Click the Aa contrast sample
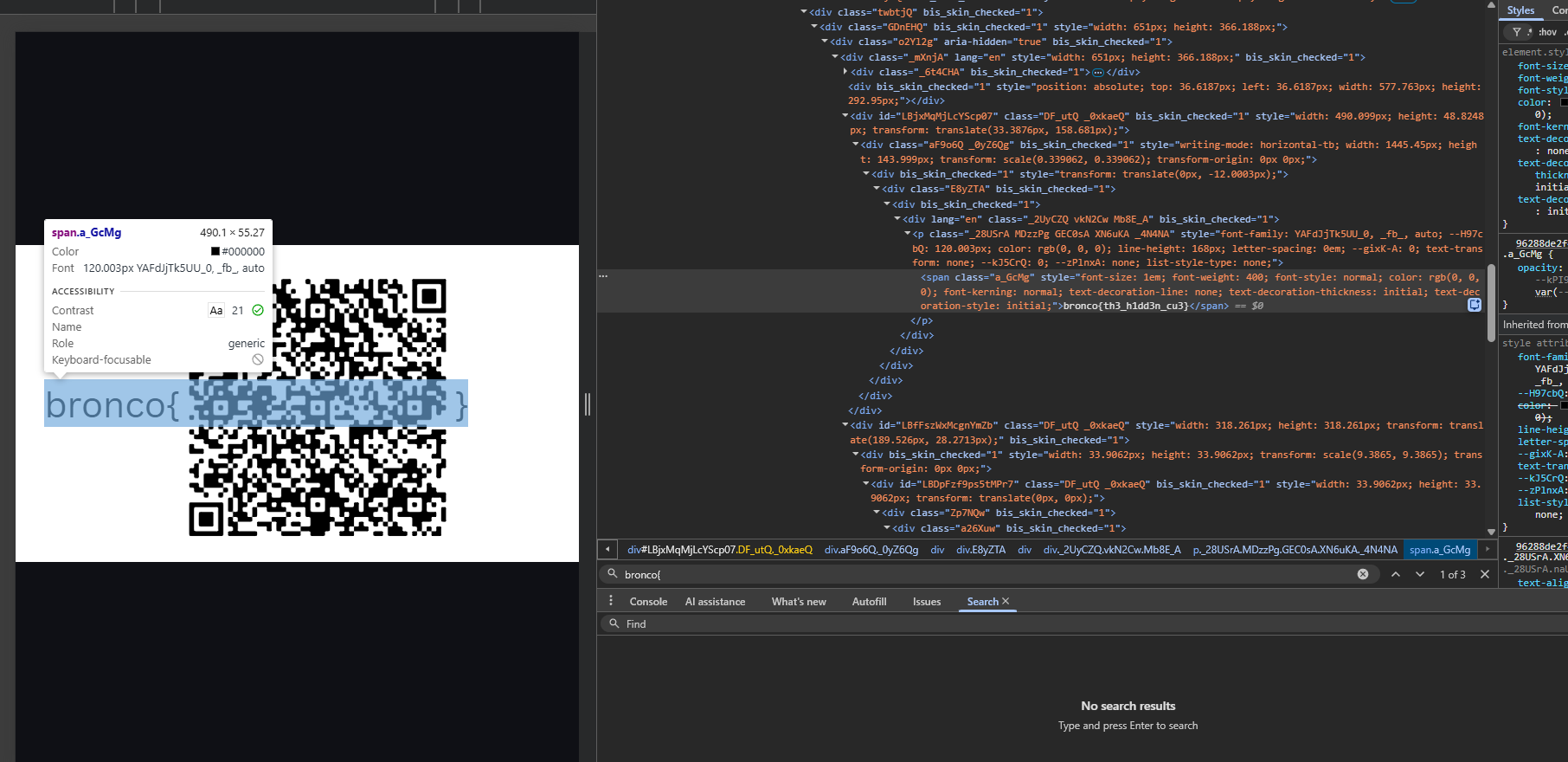The width and height of the screenshot is (1568, 762). point(216,310)
